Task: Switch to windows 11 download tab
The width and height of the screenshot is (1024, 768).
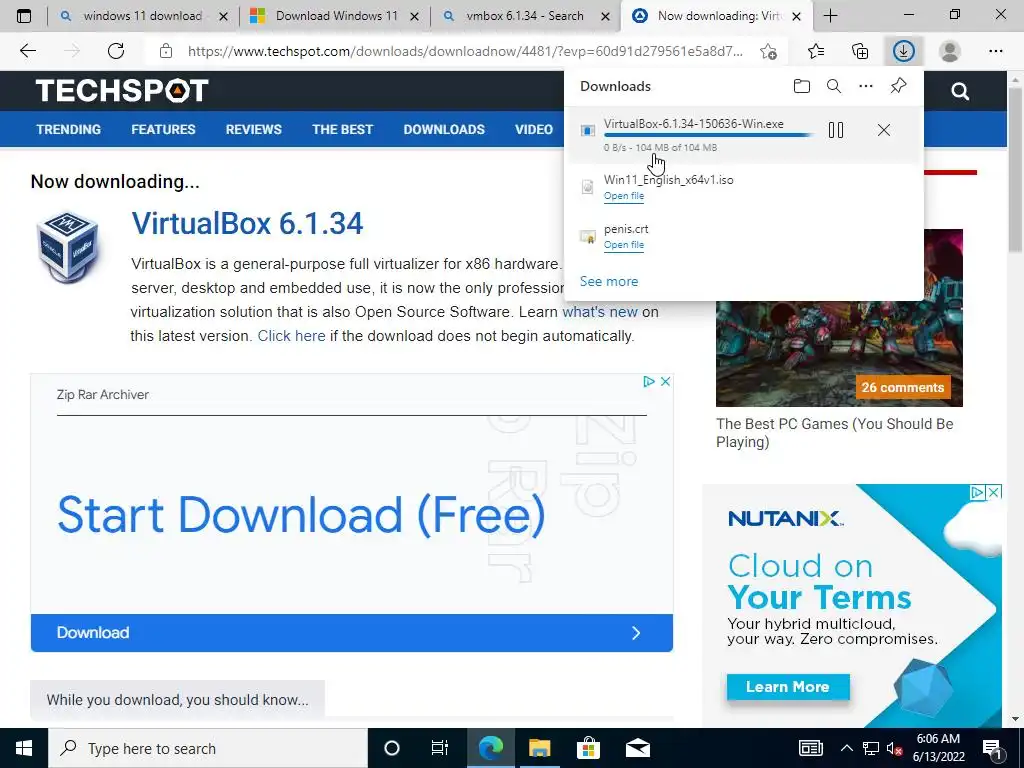Action: pyautogui.click(x=142, y=16)
